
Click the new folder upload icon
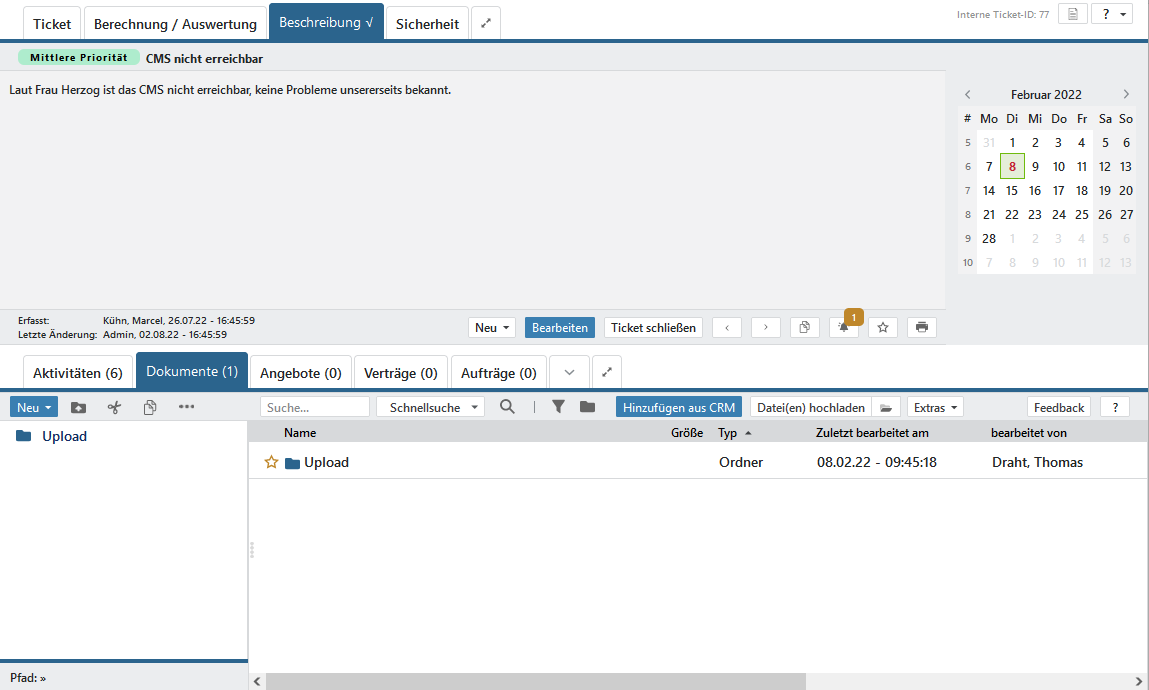click(78, 407)
